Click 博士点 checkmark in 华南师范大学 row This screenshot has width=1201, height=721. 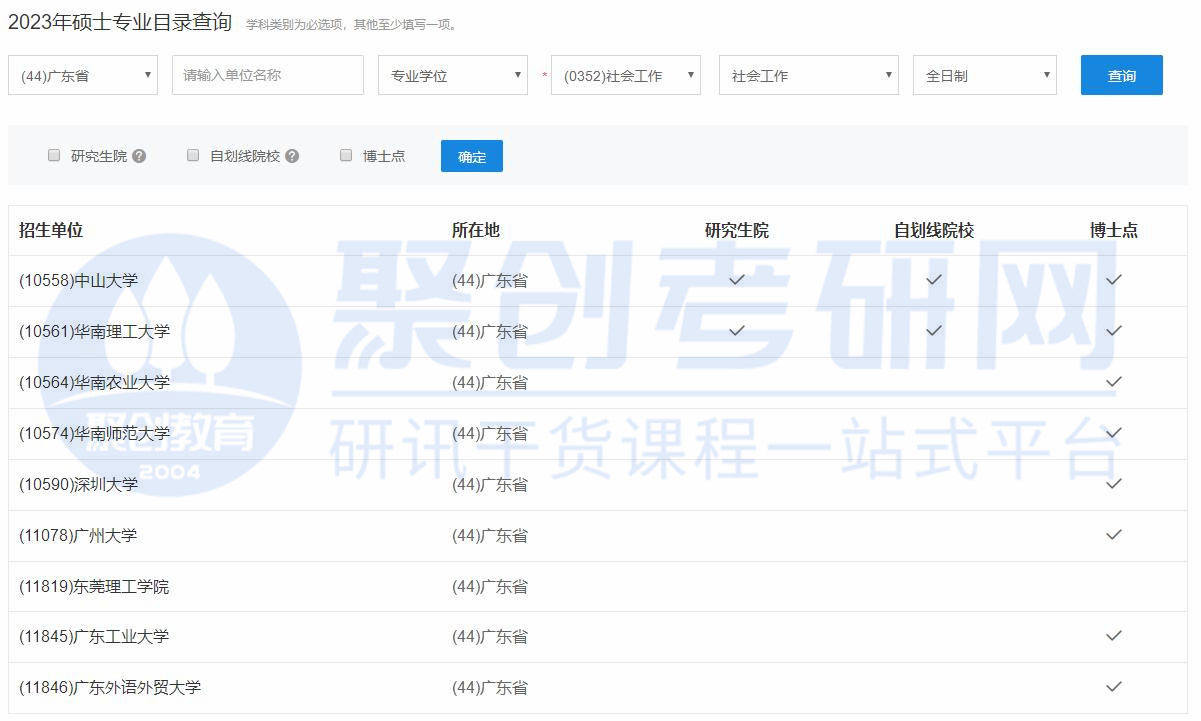[1114, 433]
